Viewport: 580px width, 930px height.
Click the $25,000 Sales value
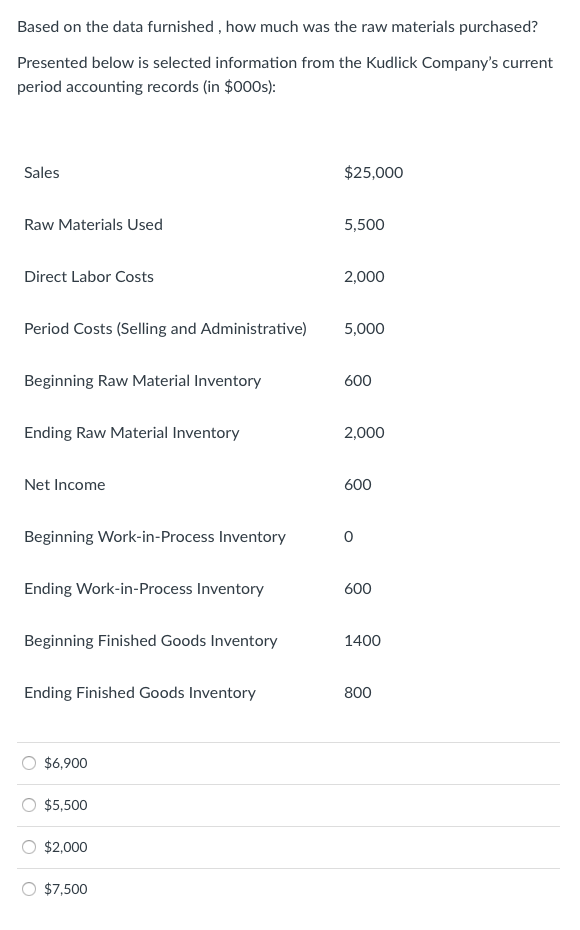pyautogui.click(x=373, y=172)
